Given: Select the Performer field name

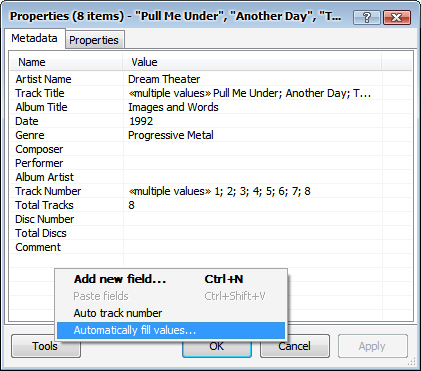Looking at the screenshot, I should tap(39, 163).
